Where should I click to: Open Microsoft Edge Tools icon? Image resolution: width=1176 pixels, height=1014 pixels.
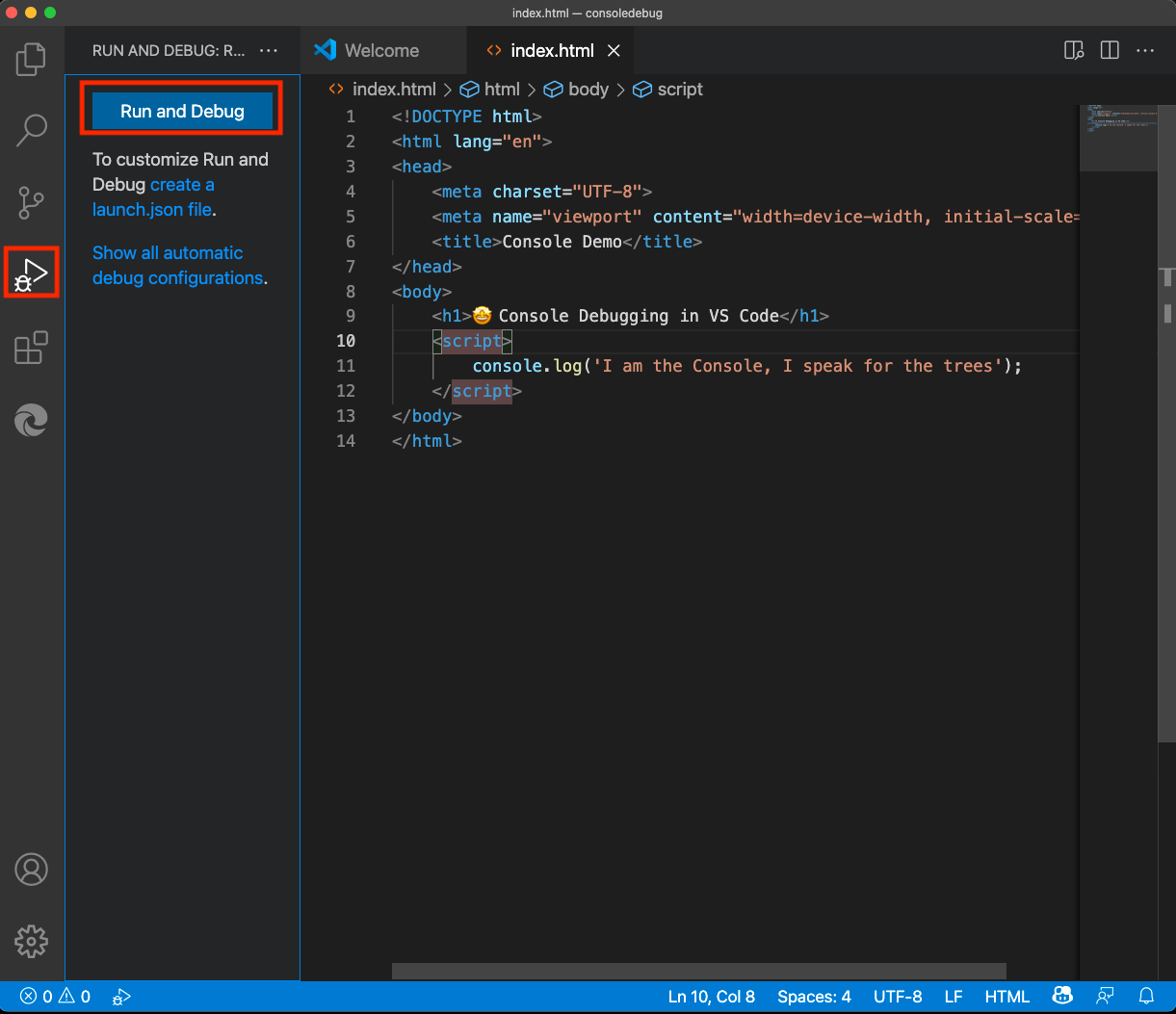32,420
